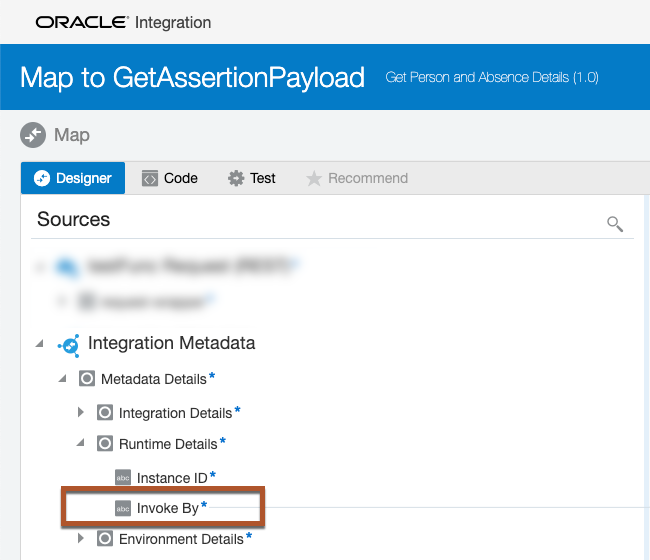Viewport: 650px width, 560px height.
Task: Collapse the Integration Metadata tree node
Action: point(40,344)
